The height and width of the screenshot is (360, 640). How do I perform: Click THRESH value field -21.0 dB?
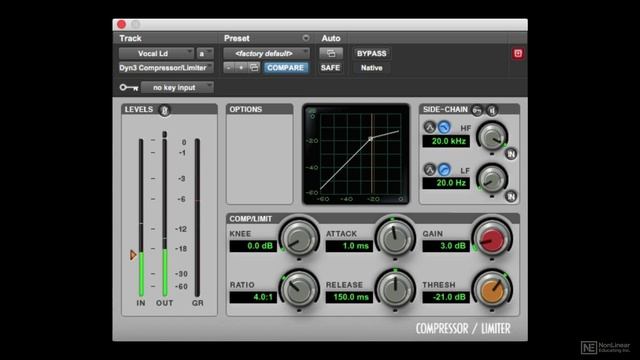click(446, 297)
